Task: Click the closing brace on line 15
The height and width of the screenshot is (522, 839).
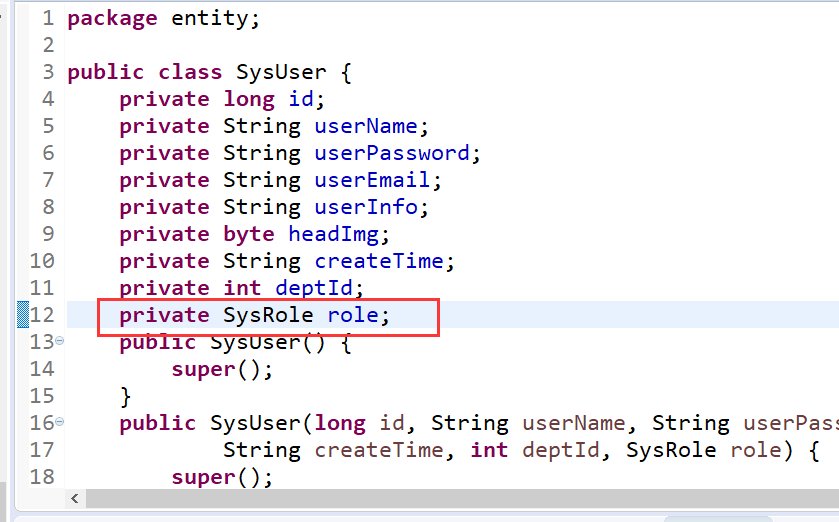Action: (126, 396)
